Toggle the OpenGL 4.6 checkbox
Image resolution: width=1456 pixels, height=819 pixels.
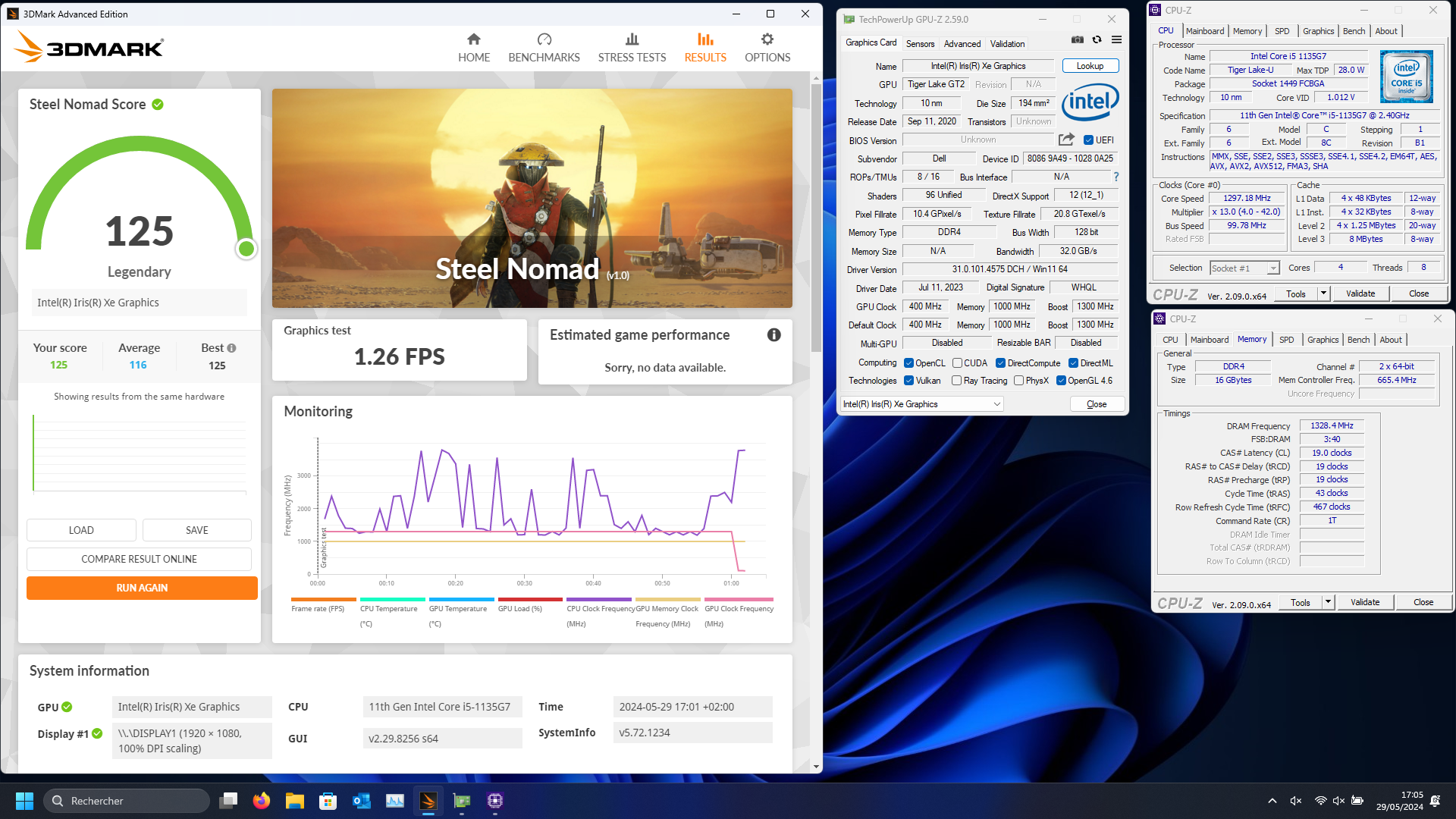tap(1061, 381)
